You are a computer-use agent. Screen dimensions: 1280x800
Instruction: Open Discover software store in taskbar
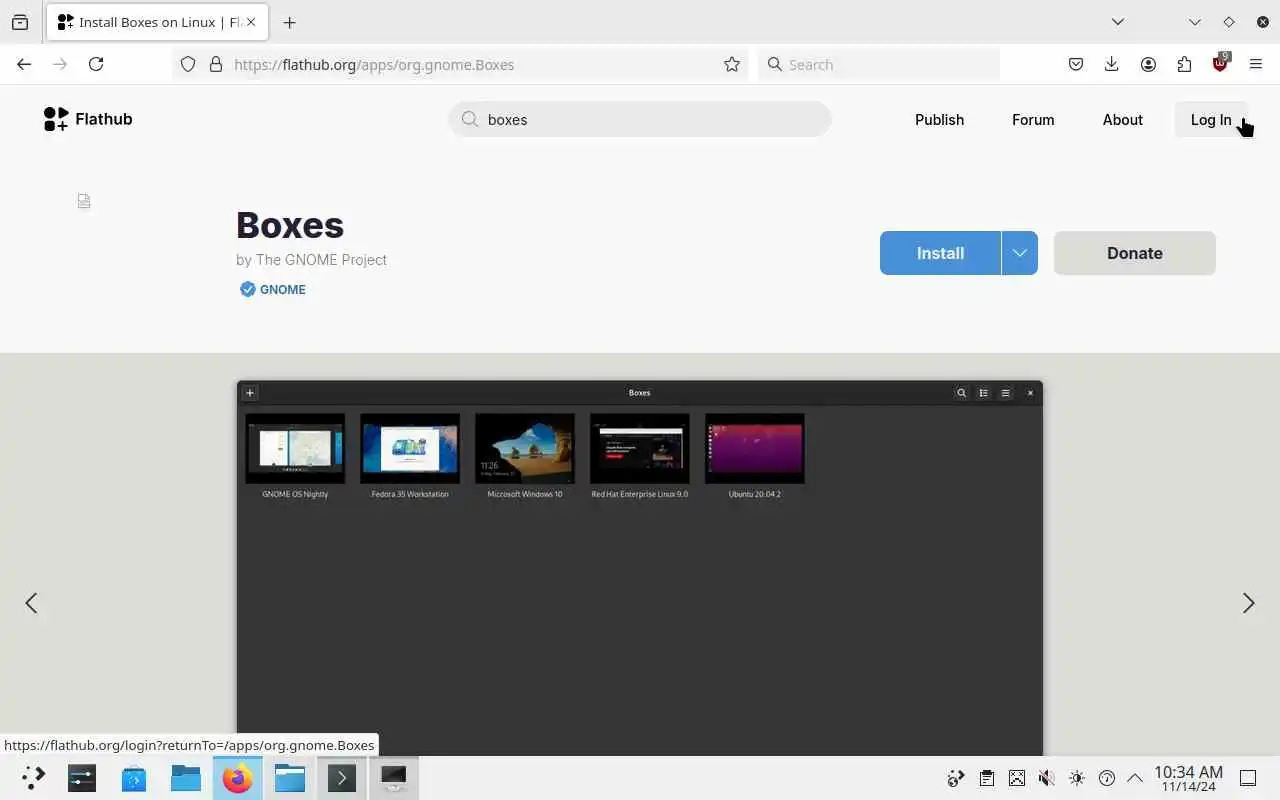[x=134, y=777]
